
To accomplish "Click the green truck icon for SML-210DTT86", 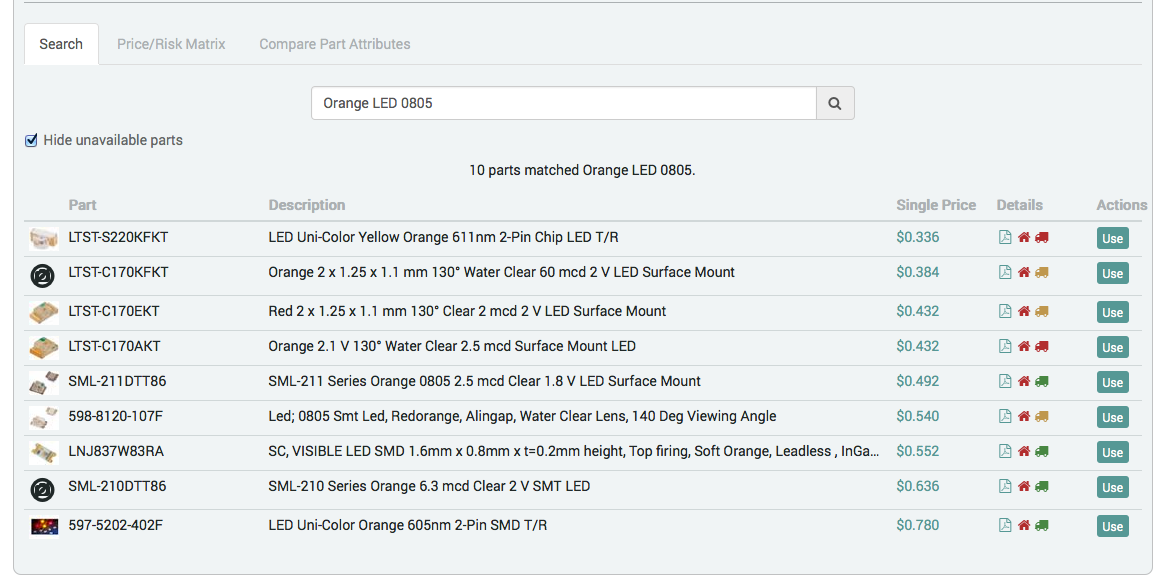I will (1040, 487).
